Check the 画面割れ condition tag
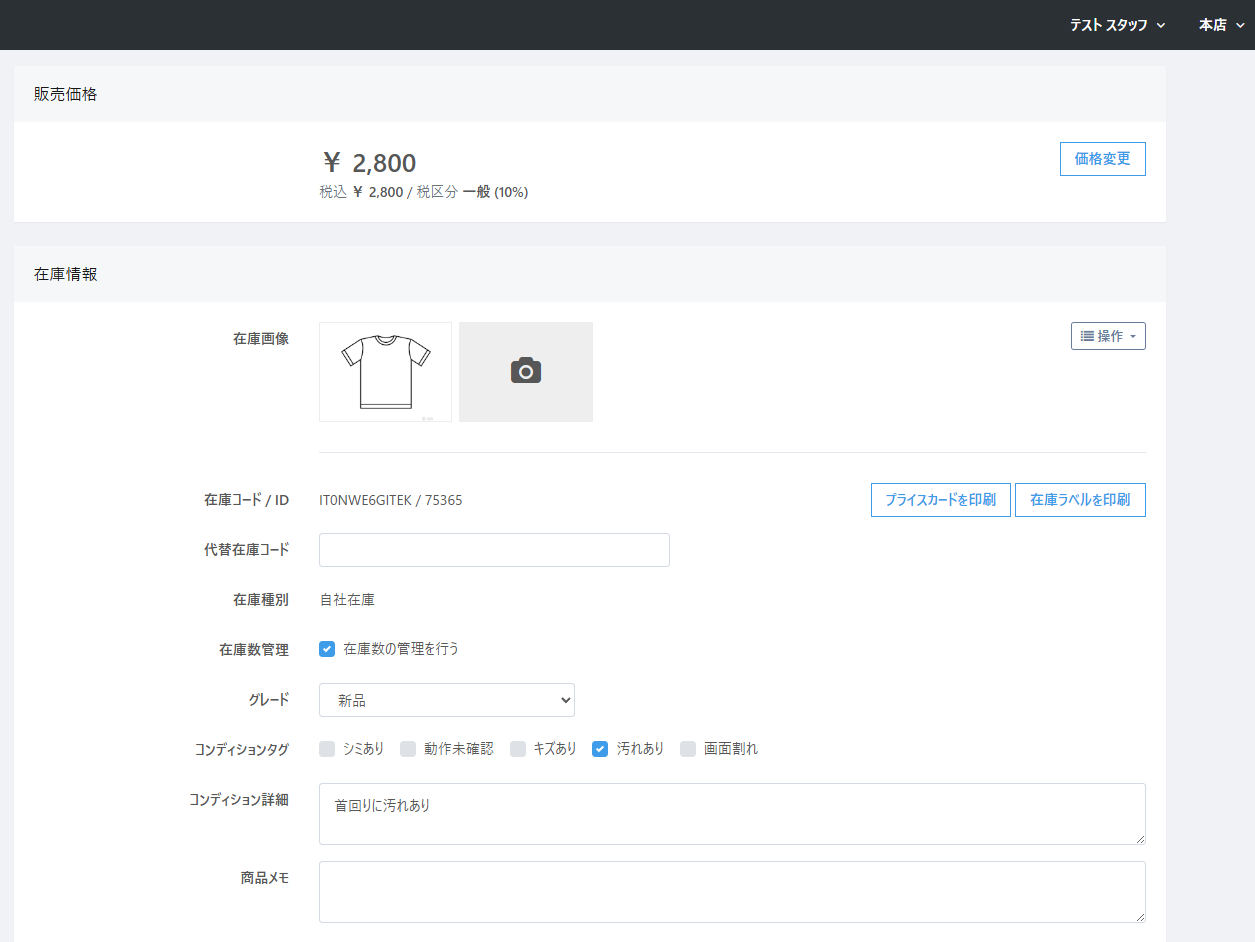The height and width of the screenshot is (942, 1255). pyautogui.click(x=688, y=749)
